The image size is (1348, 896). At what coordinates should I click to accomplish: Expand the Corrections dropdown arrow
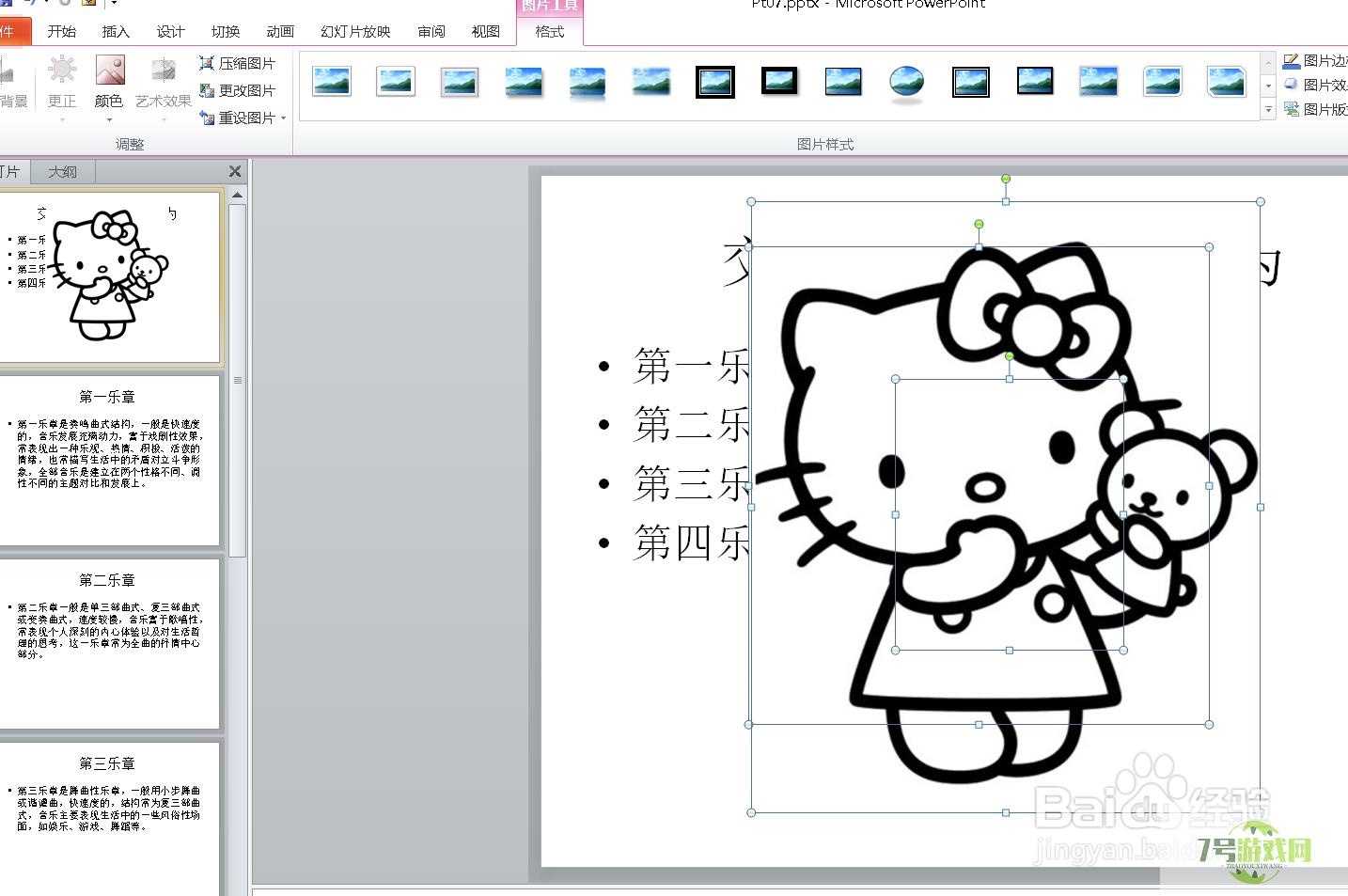(62, 119)
